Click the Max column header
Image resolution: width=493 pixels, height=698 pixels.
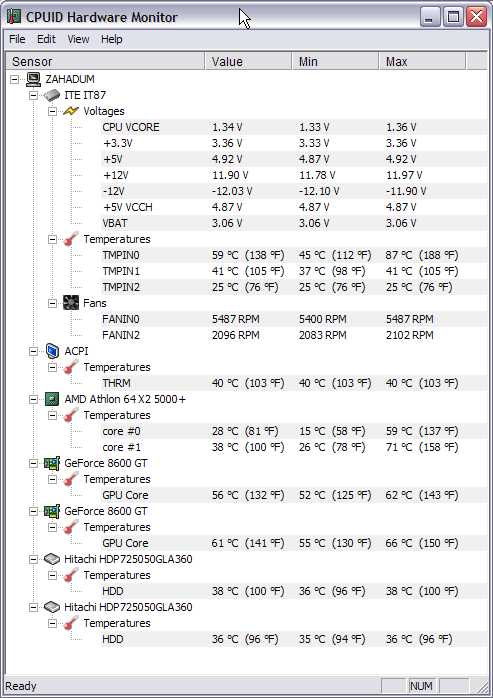coord(423,61)
